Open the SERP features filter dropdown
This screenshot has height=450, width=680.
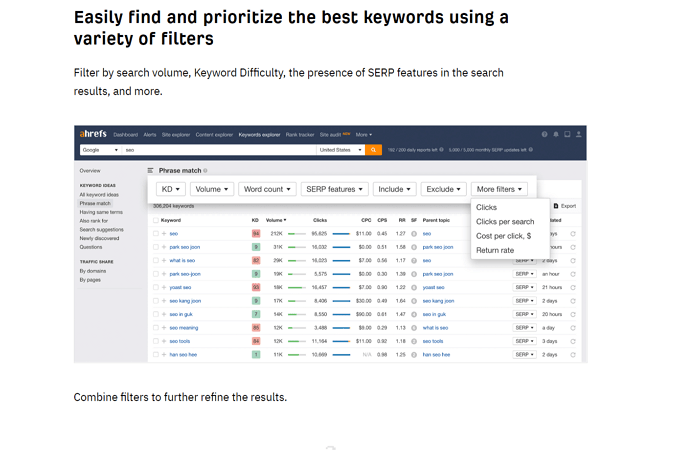point(334,189)
